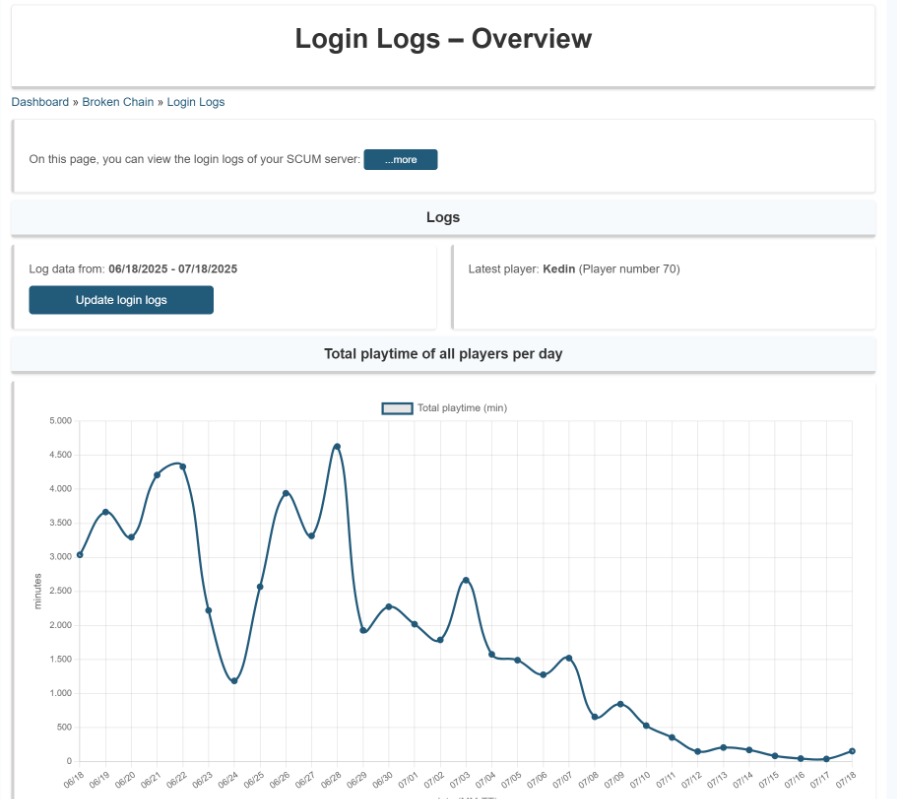
Task: Select the 06/28 peak data point
Action: 337,447
